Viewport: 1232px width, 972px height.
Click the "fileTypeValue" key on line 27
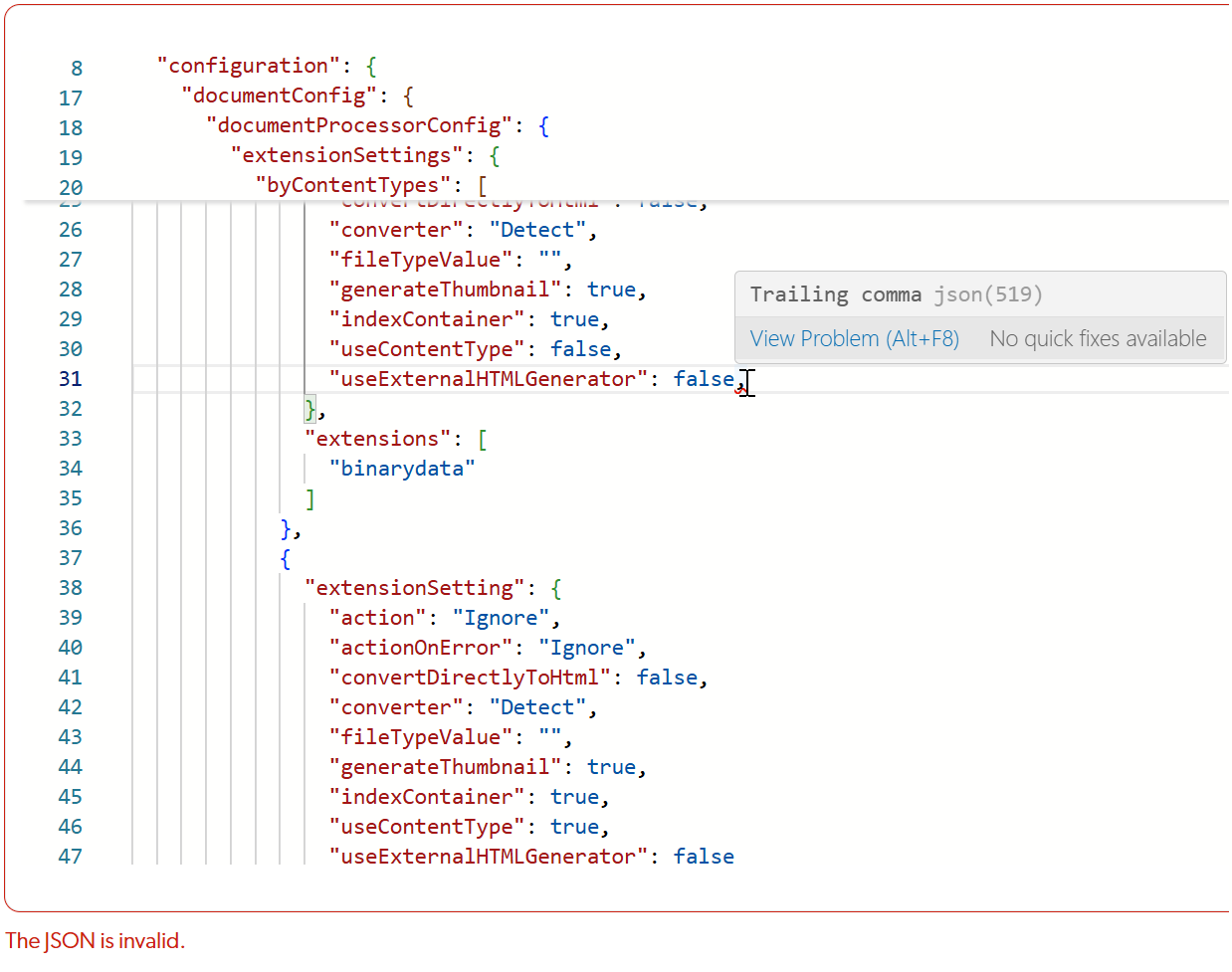[421, 260]
